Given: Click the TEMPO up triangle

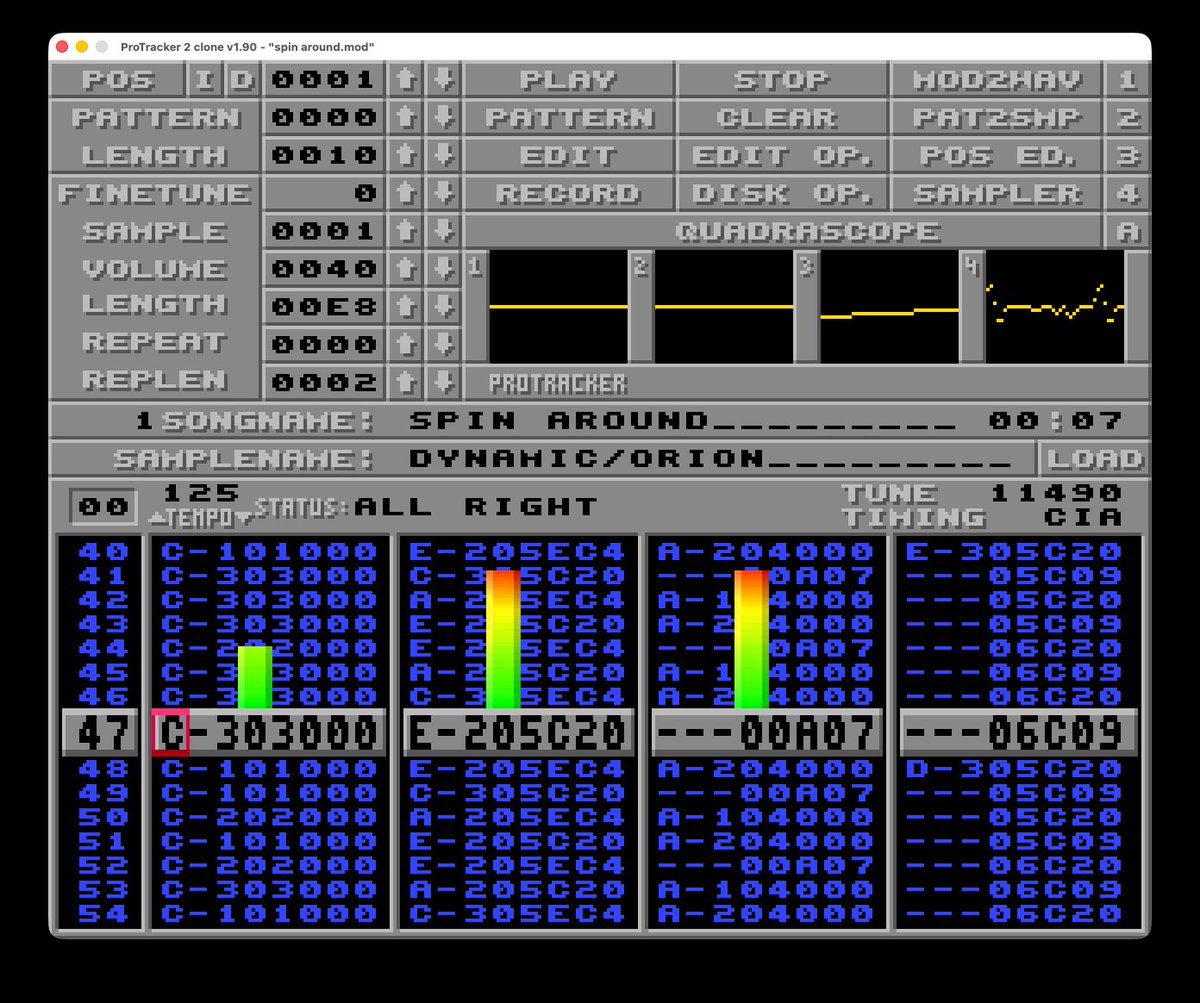Looking at the screenshot, I should 156,518.
